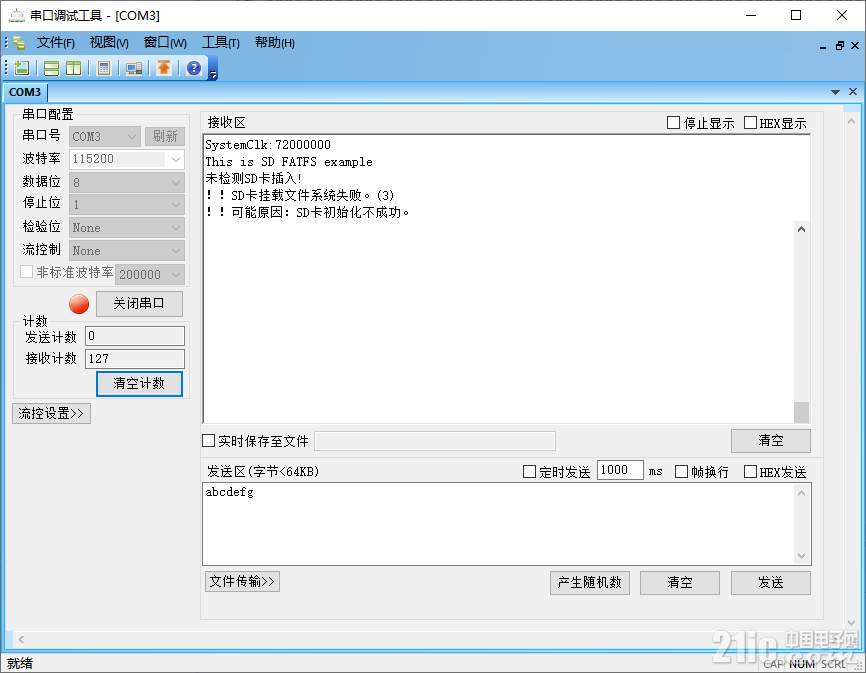Image resolution: width=866 pixels, height=673 pixels.
Task: Toggle the 定时发送 checkbox
Action: [529, 471]
